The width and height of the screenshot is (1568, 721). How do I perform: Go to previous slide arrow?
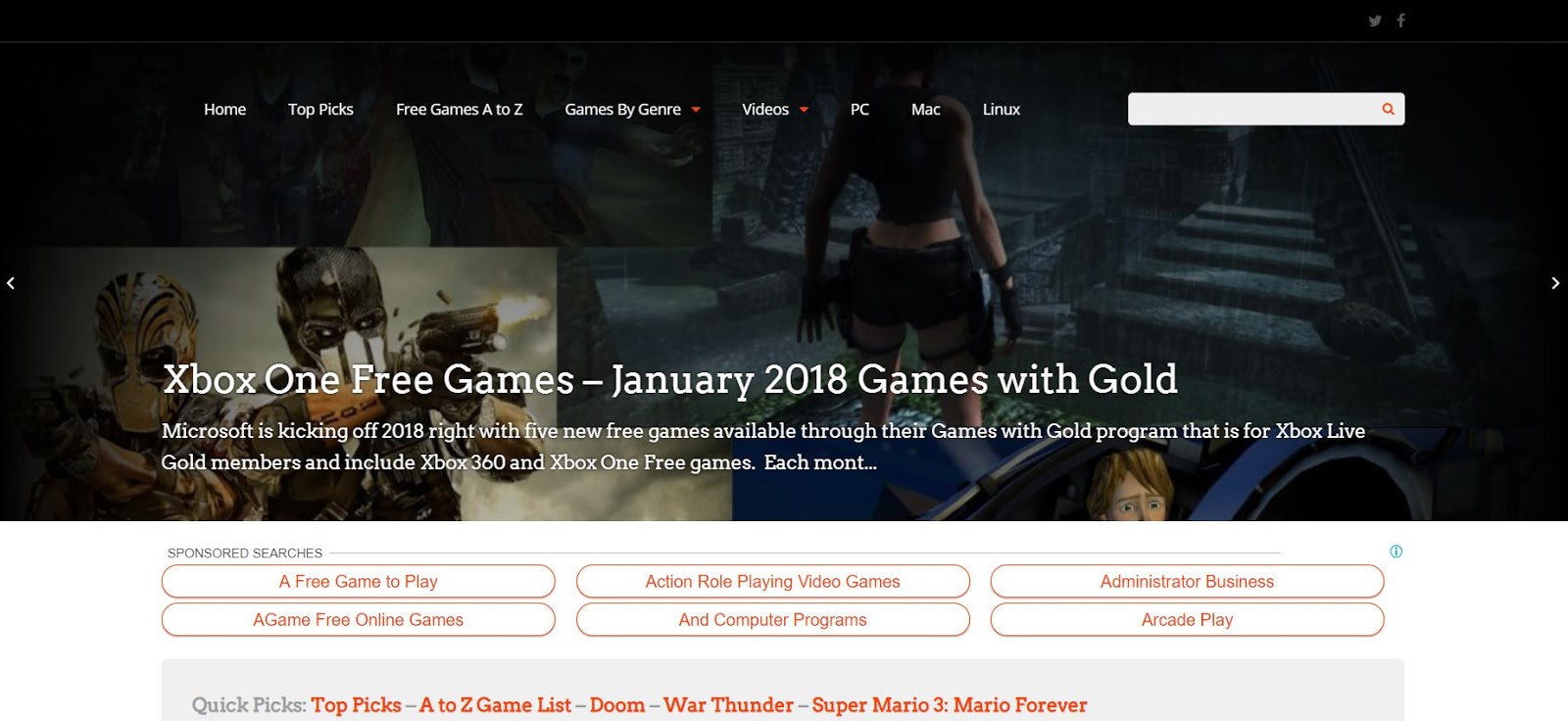point(11,283)
